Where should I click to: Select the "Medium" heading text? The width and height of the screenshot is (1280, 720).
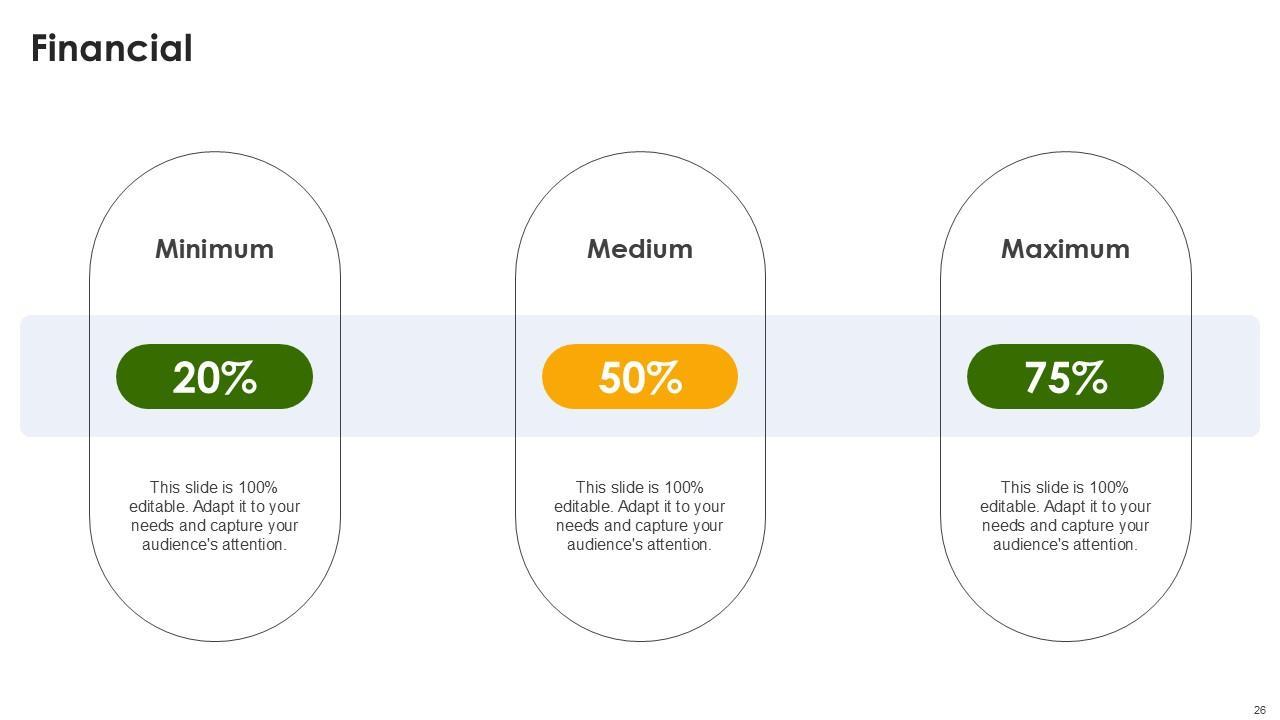[640, 249]
